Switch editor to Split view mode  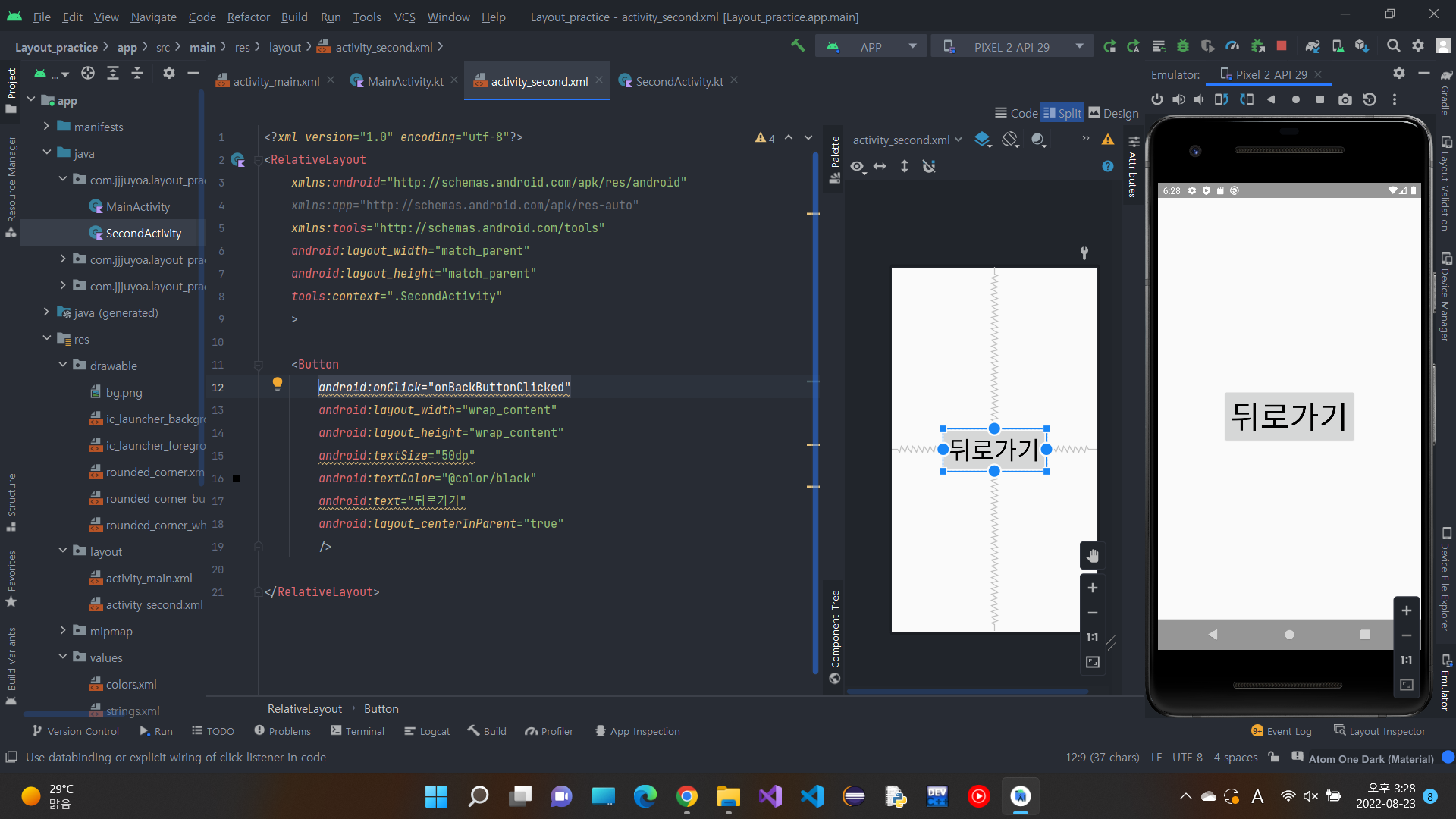1062,113
